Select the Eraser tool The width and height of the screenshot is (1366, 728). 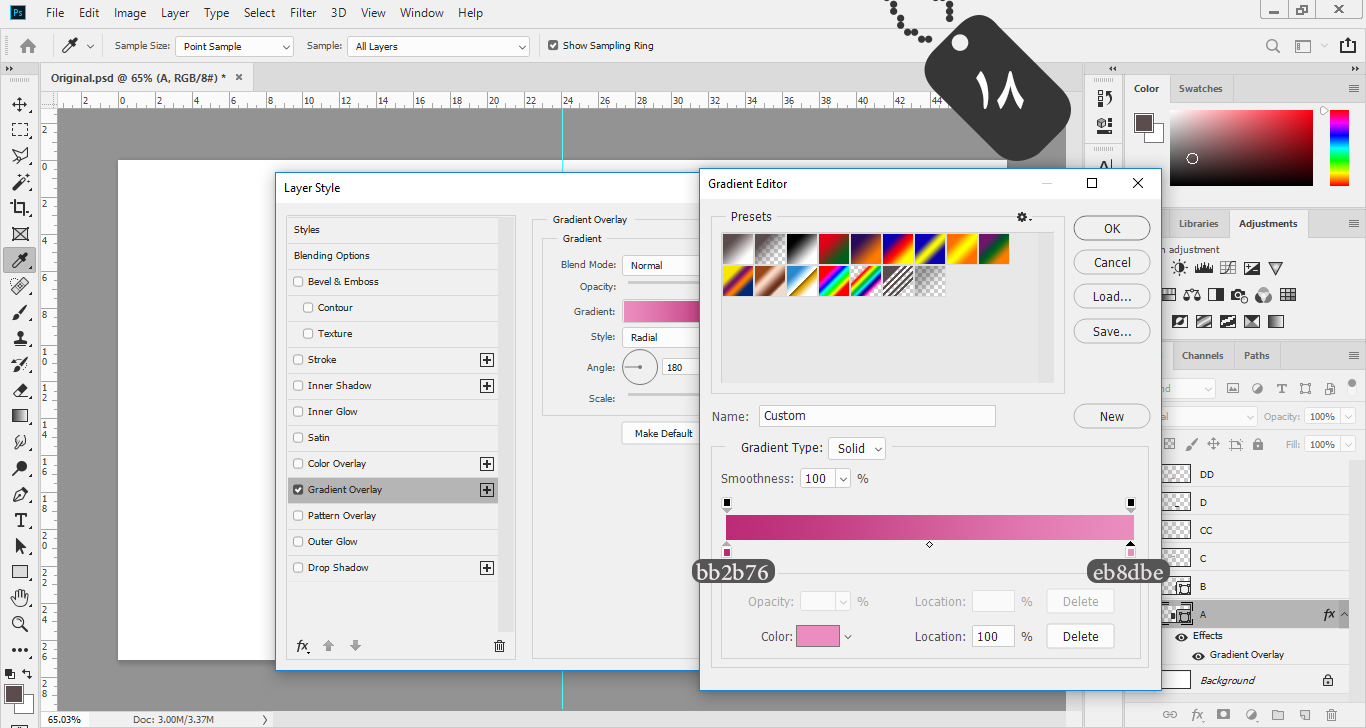(x=20, y=390)
